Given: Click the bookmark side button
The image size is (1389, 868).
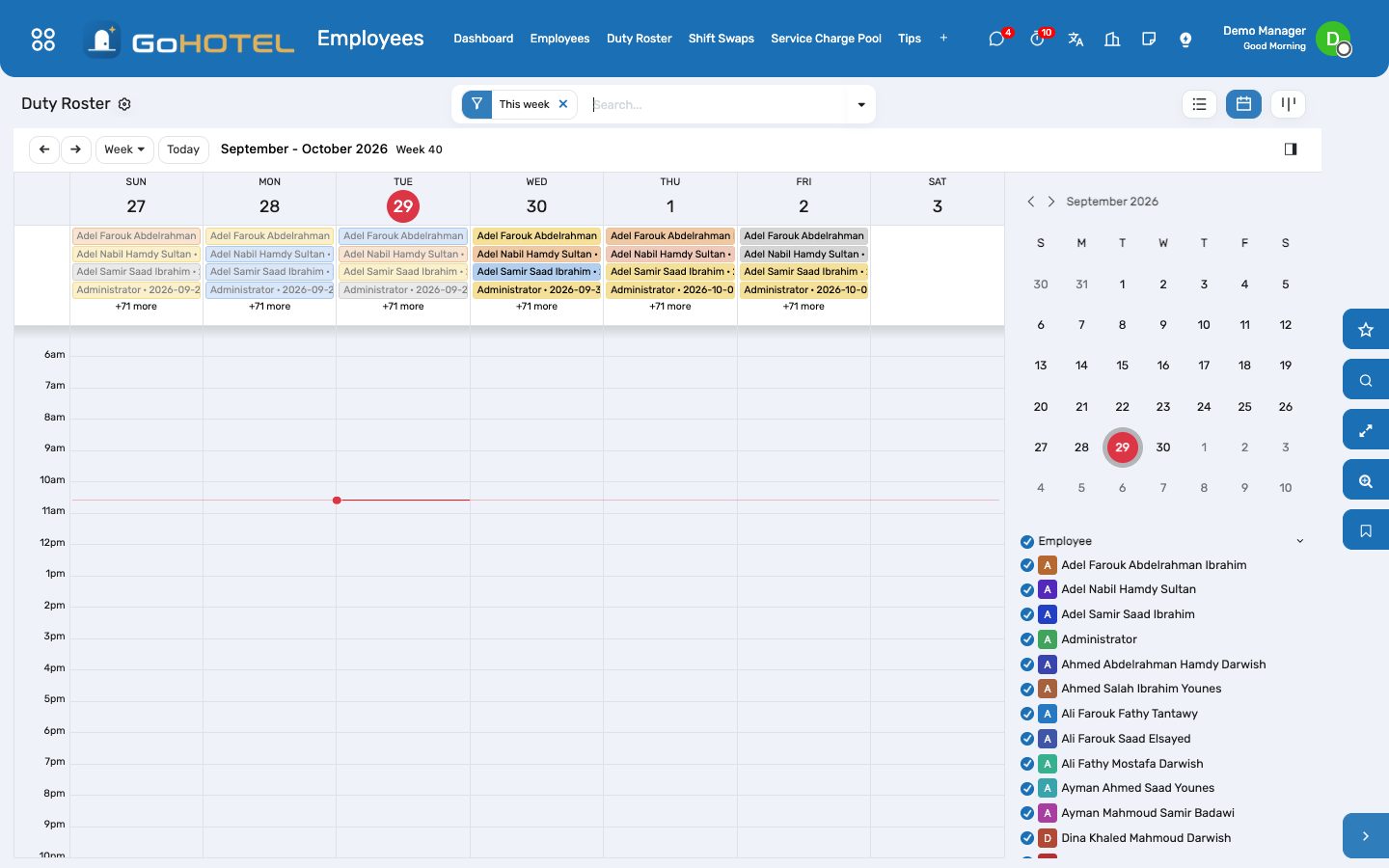Looking at the screenshot, I should pos(1366,530).
